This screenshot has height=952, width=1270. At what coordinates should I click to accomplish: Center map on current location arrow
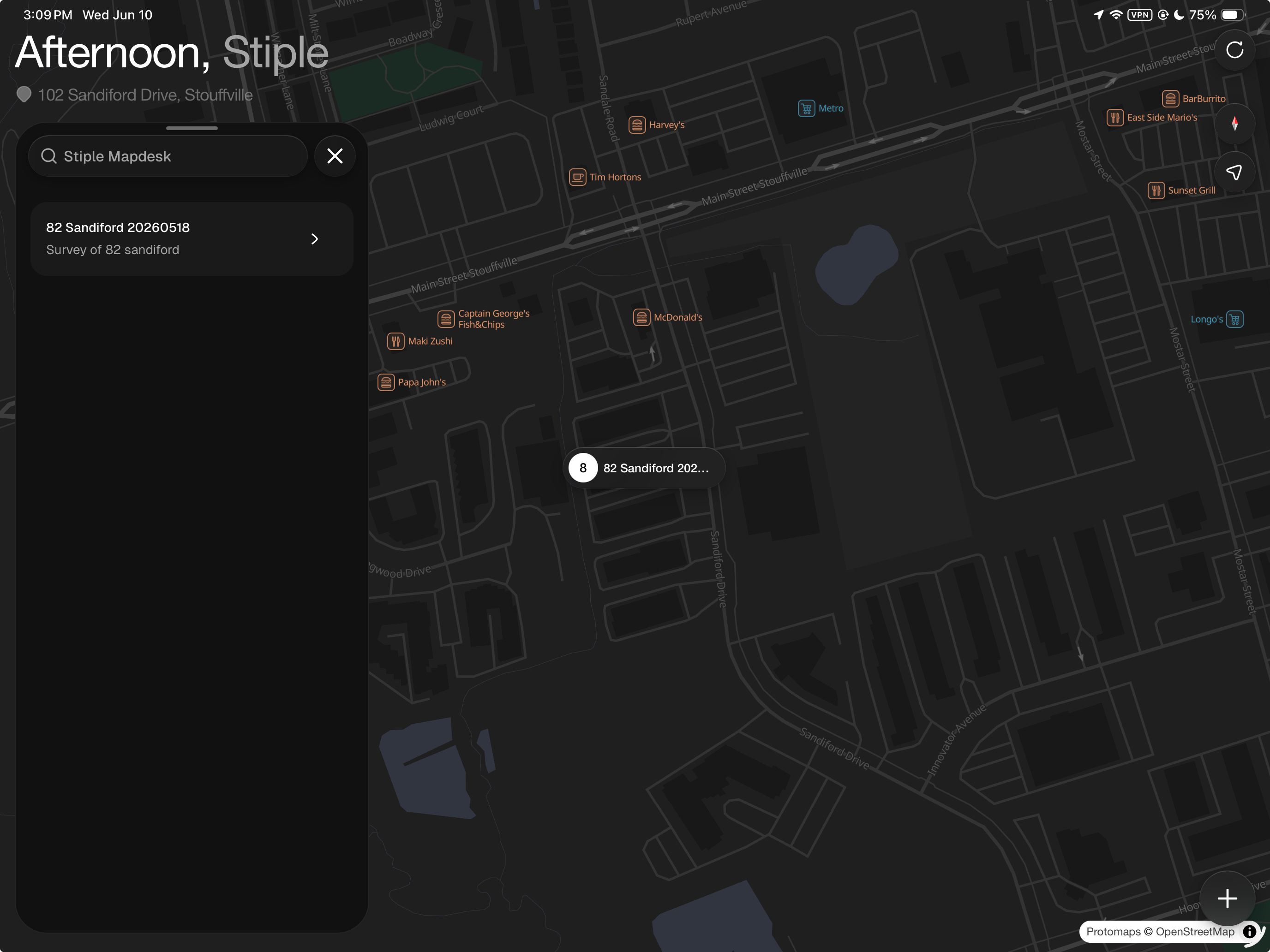point(1234,172)
